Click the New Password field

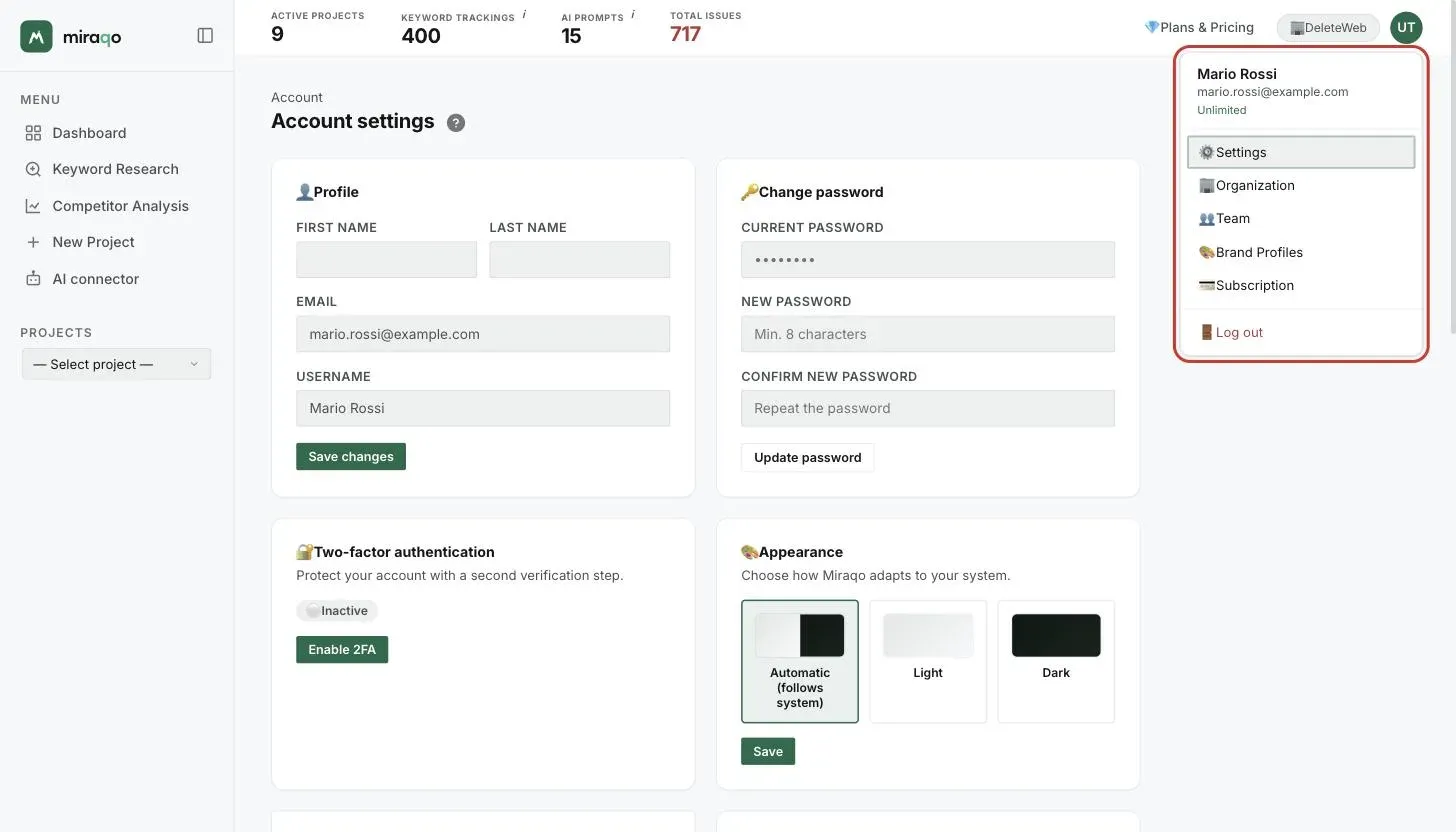click(x=928, y=334)
